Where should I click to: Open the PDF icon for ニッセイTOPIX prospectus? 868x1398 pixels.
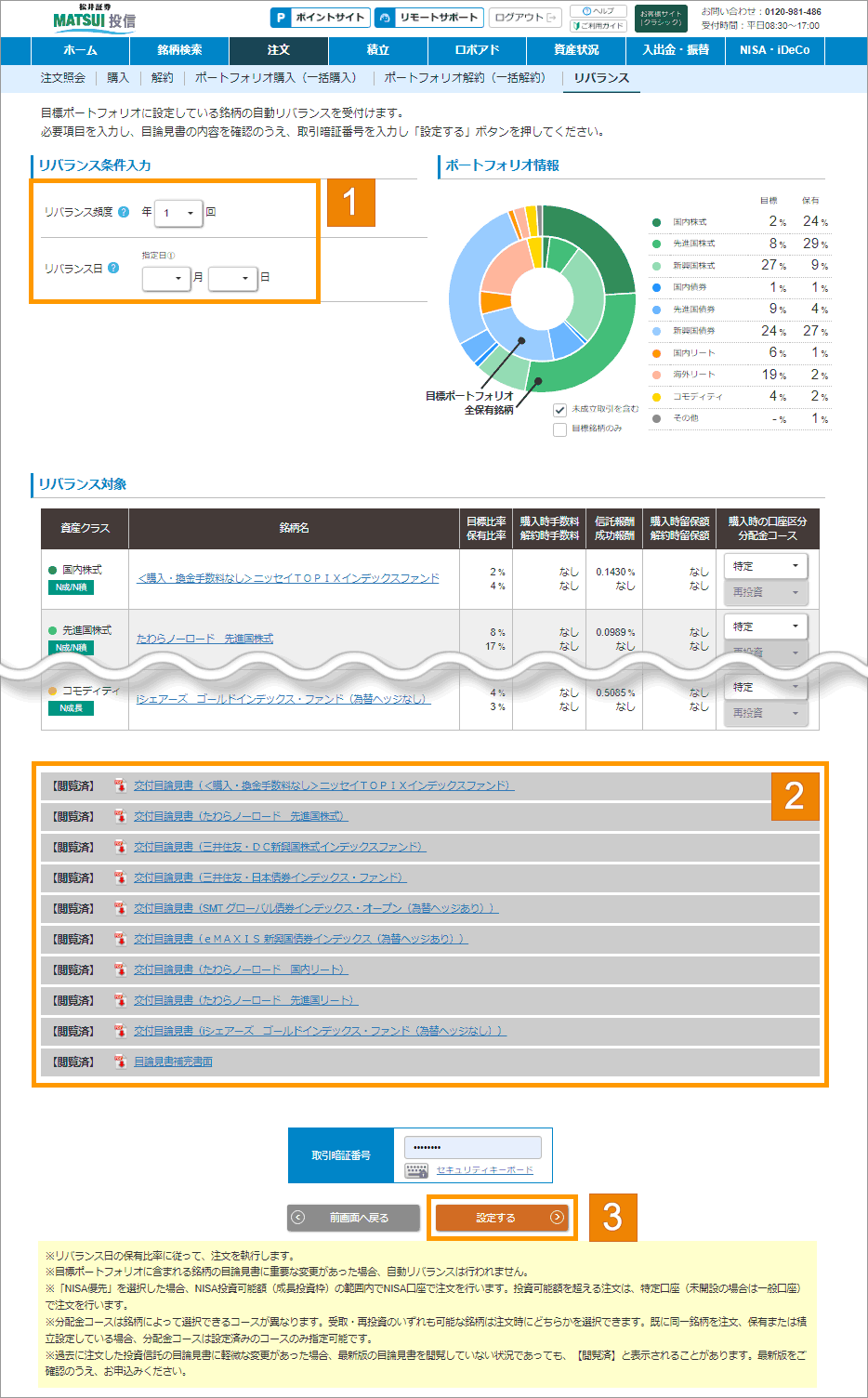point(120,785)
